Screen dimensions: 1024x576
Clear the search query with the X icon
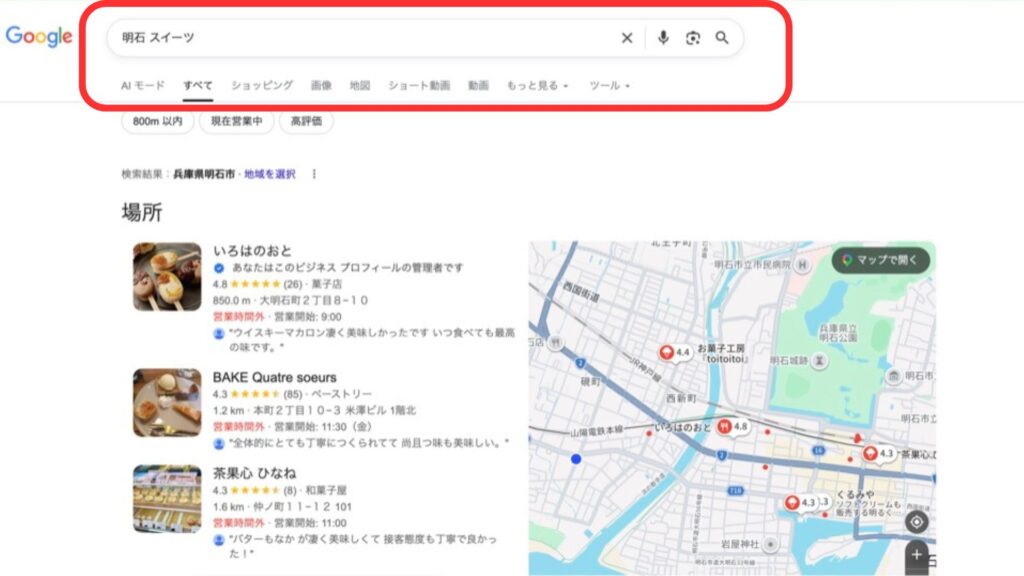(x=627, y=38)
